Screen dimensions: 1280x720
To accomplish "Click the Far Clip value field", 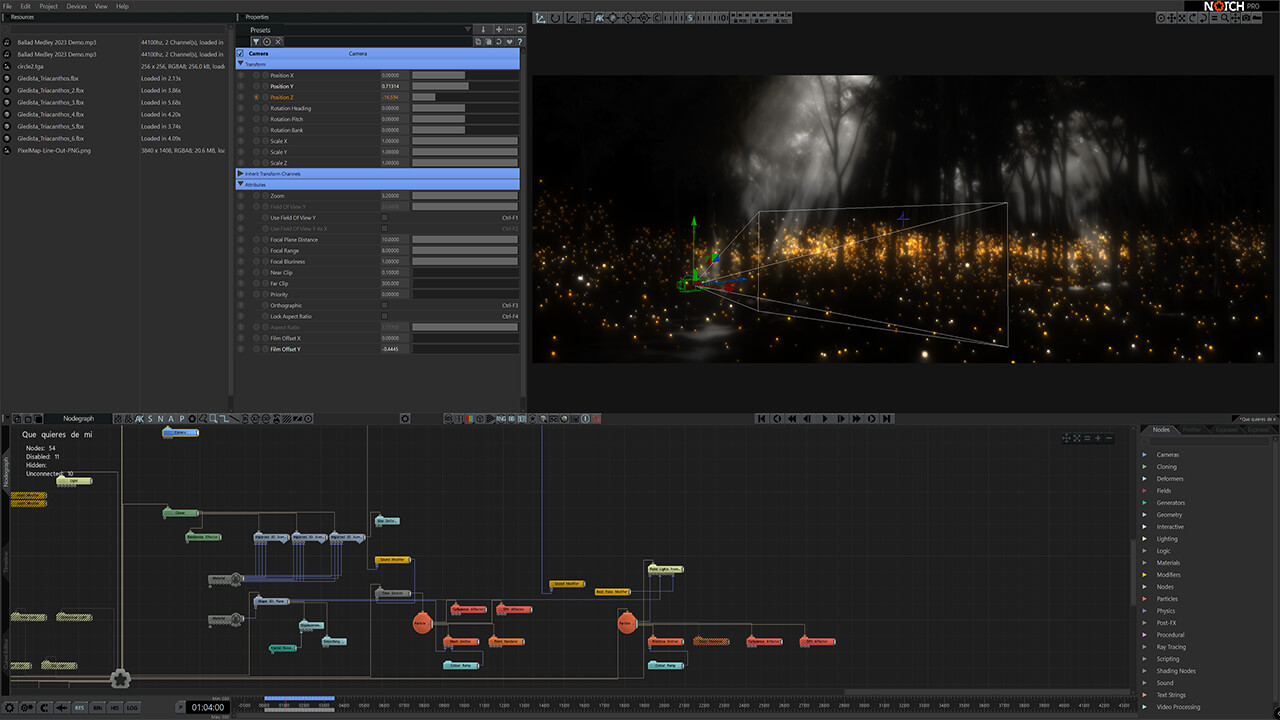I will 394,283.
